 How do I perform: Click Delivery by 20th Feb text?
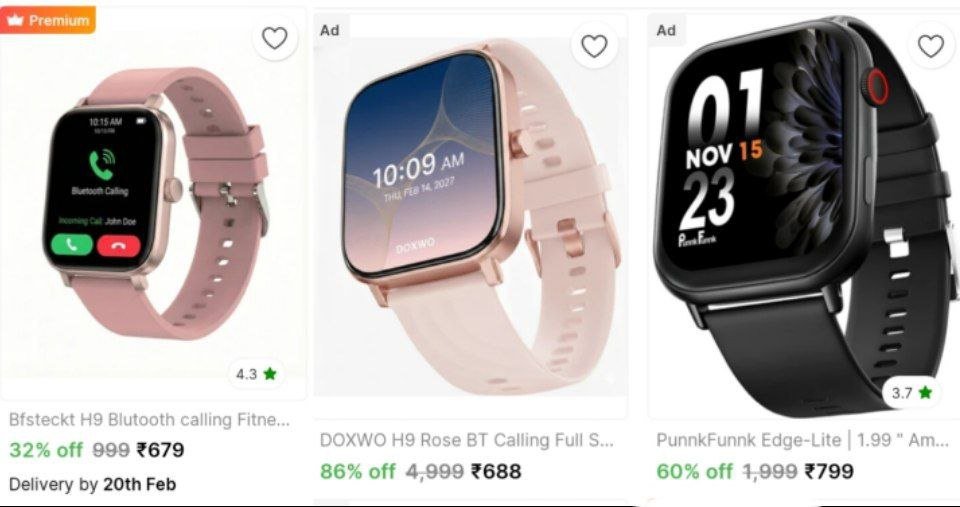click(92, 484)
